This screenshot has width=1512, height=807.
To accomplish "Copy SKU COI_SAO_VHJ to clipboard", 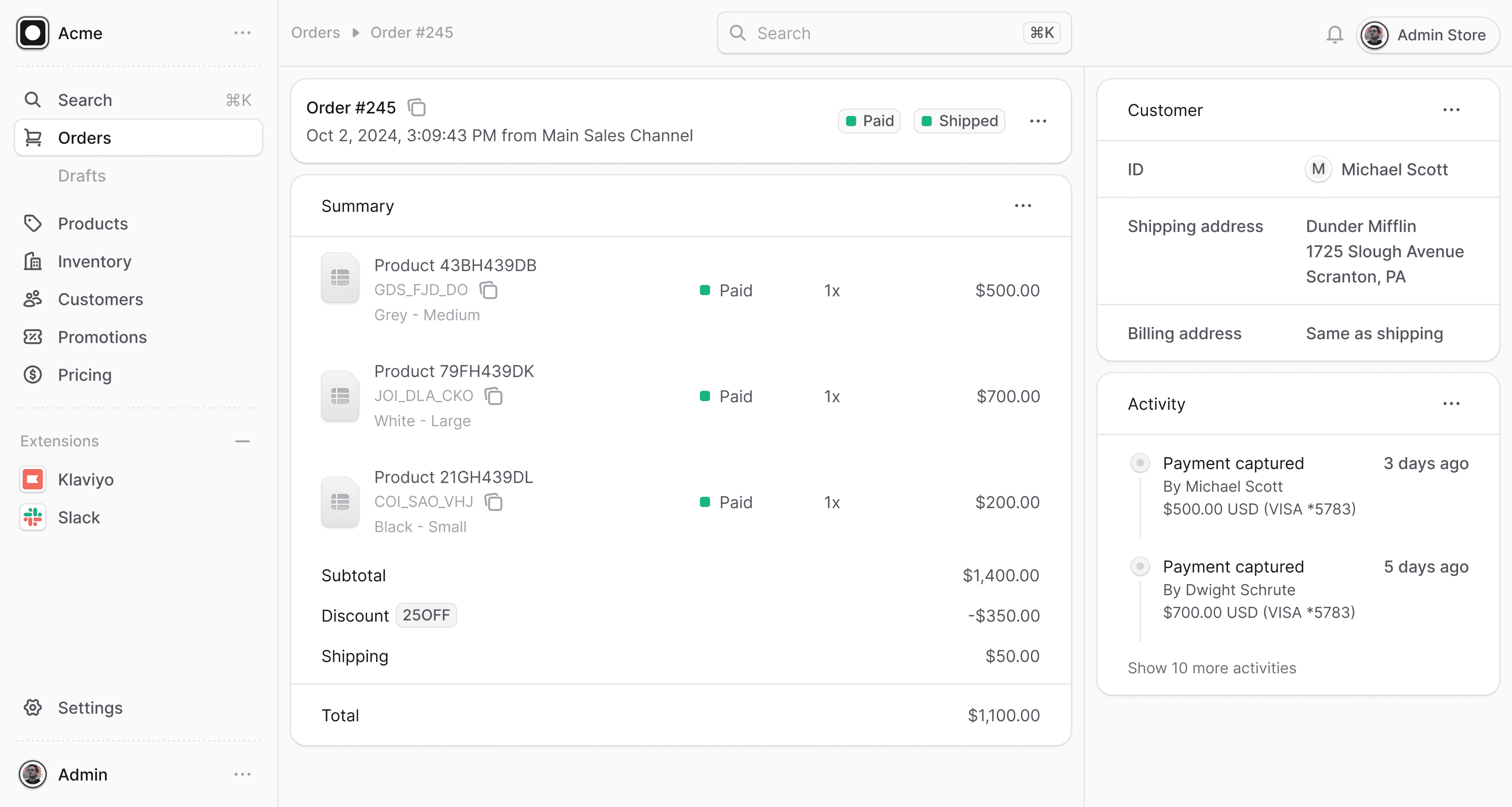I will (x=494, y=502).
